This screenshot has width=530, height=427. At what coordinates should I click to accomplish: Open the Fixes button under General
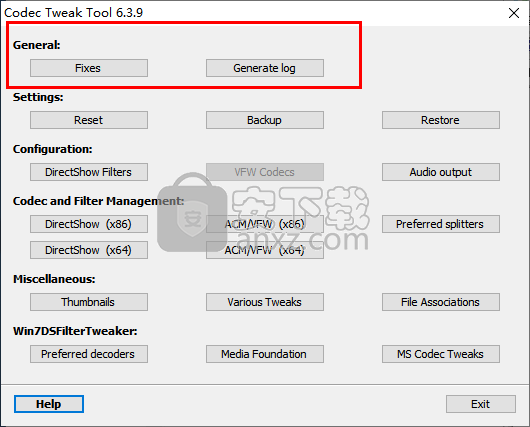89,68
